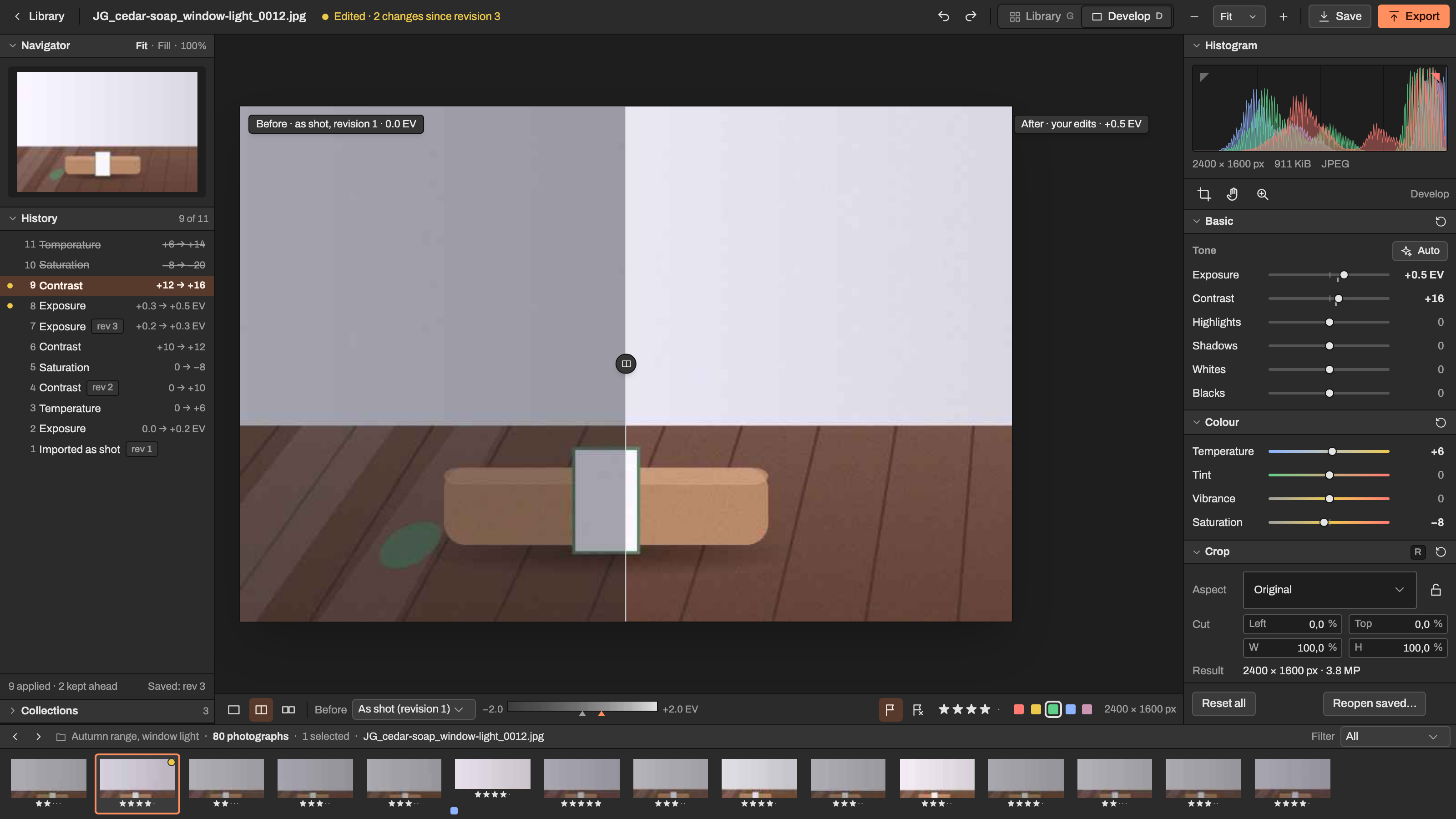Screen dimensions: 1456x819
Task: Switch to split before/after view mode
Action: (x=261, y=709)
